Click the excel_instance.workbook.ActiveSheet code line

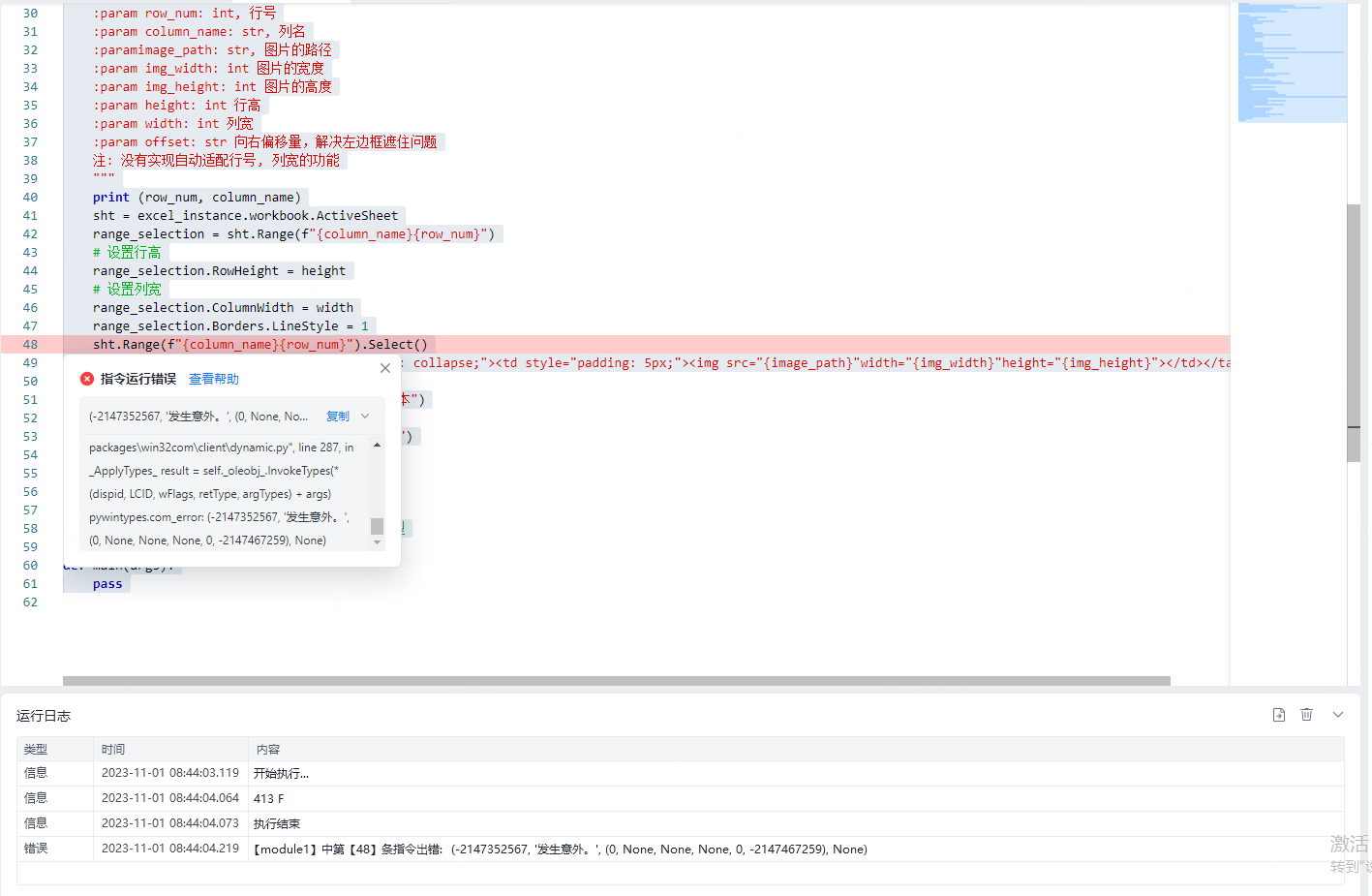[245, 216]
